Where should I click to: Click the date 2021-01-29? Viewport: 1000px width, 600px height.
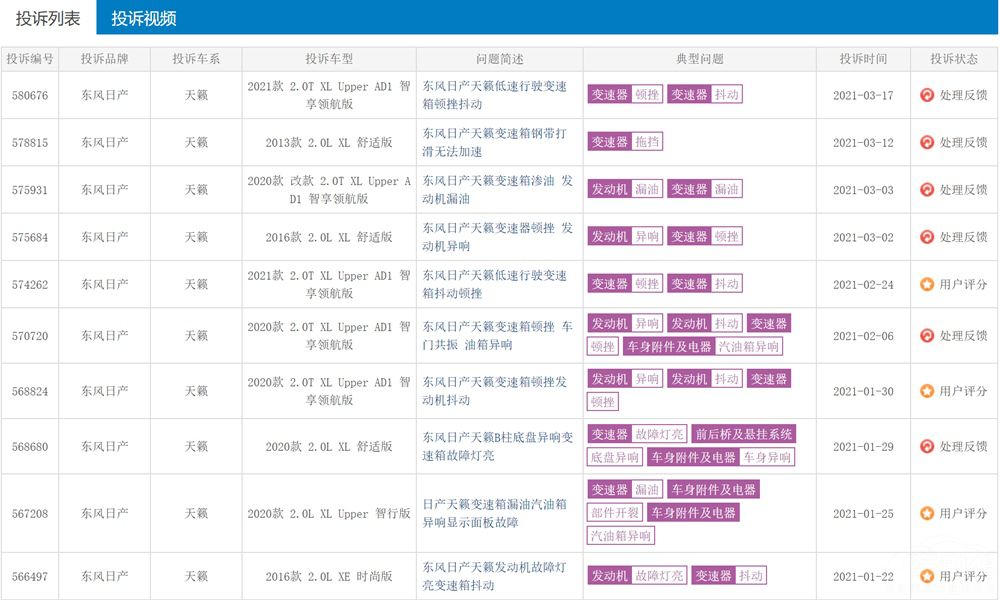point(863,446)
